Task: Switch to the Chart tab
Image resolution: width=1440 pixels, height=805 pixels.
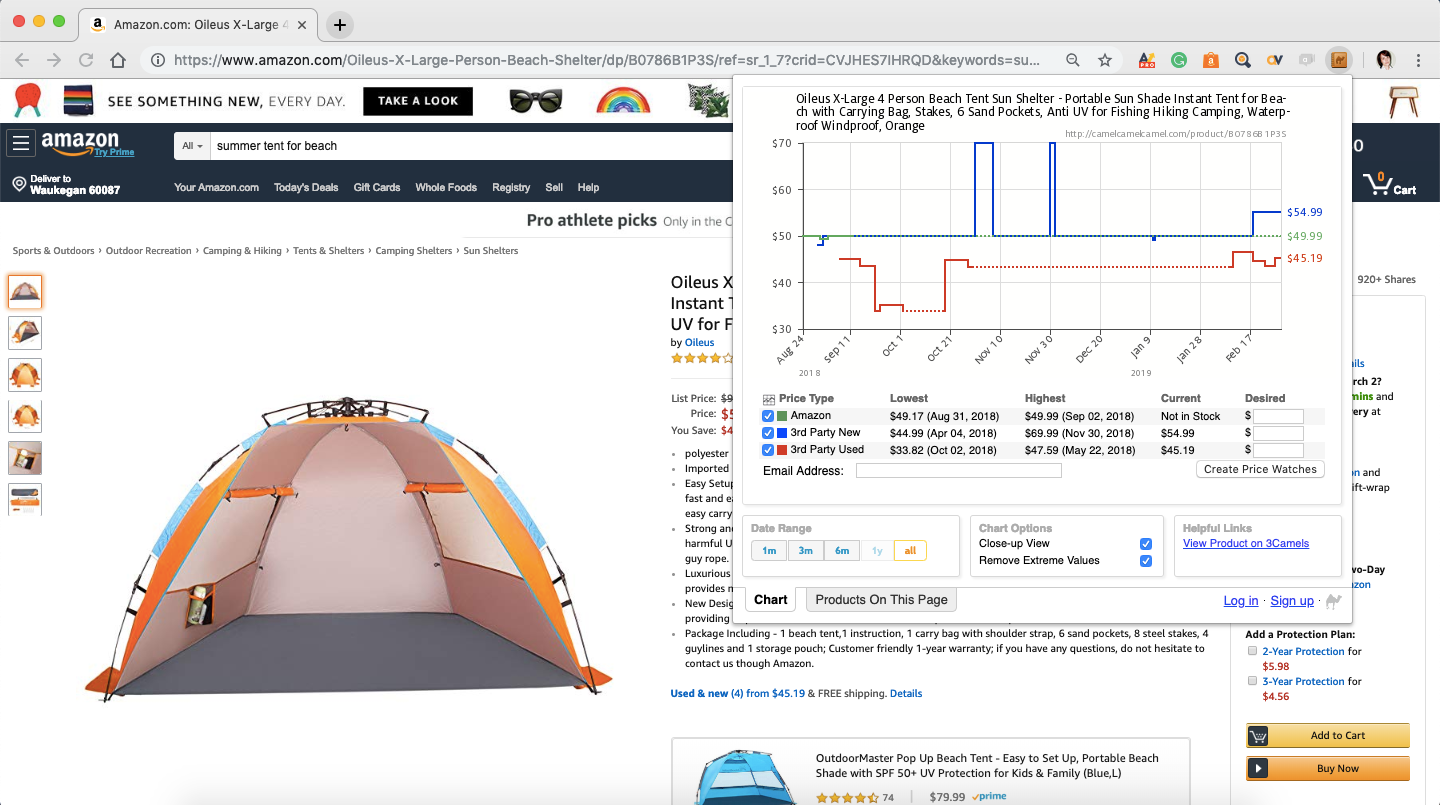Action: pyautogui.click(x=771, y=600)
